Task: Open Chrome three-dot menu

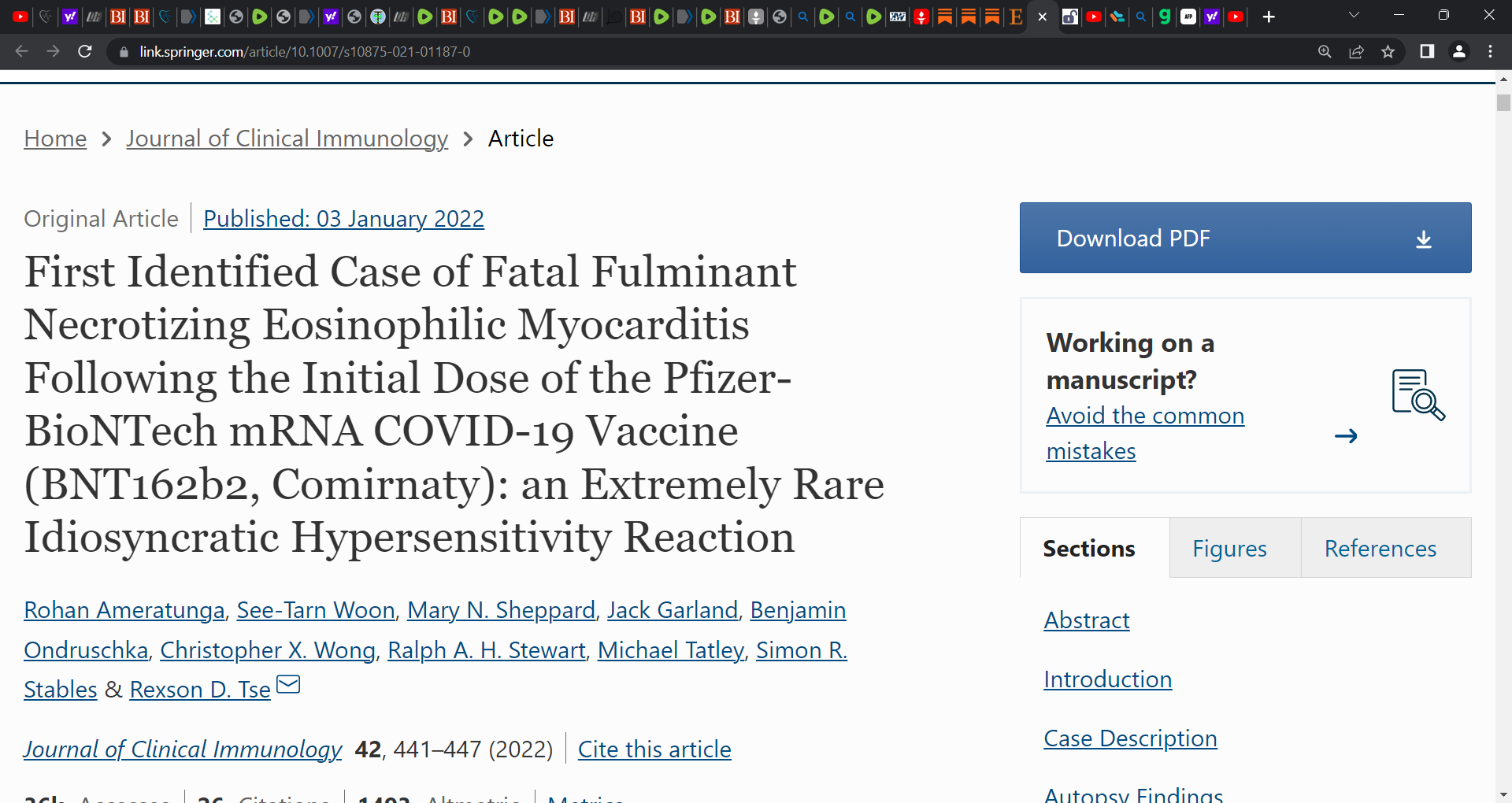Action: (x=1490, y=51)
